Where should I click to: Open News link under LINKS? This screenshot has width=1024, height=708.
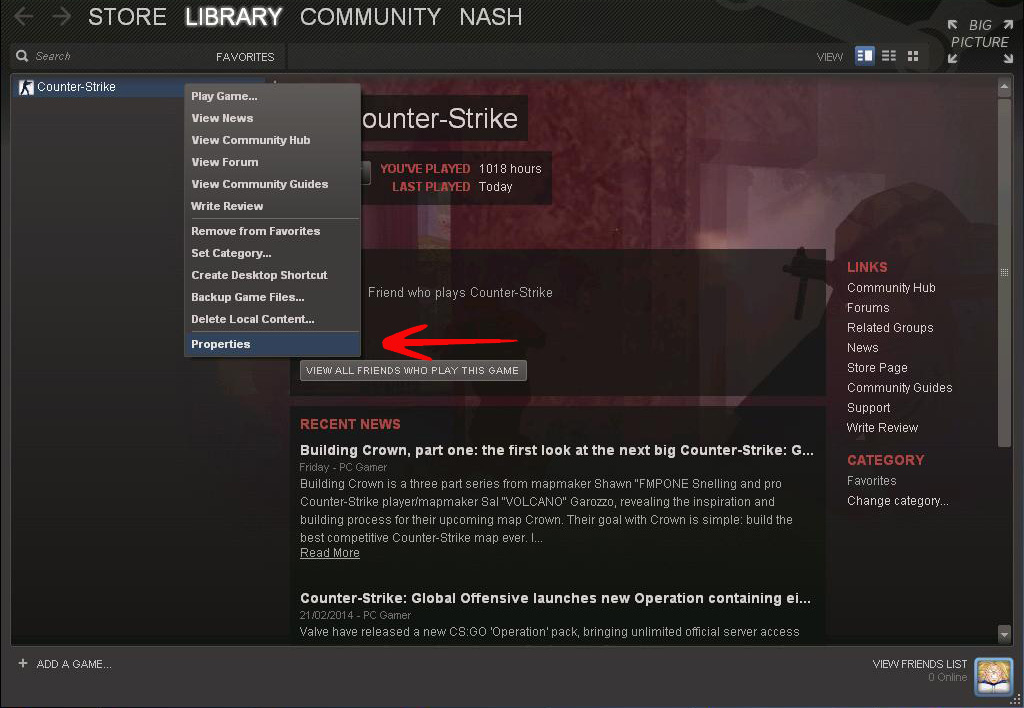click(862, 348)
